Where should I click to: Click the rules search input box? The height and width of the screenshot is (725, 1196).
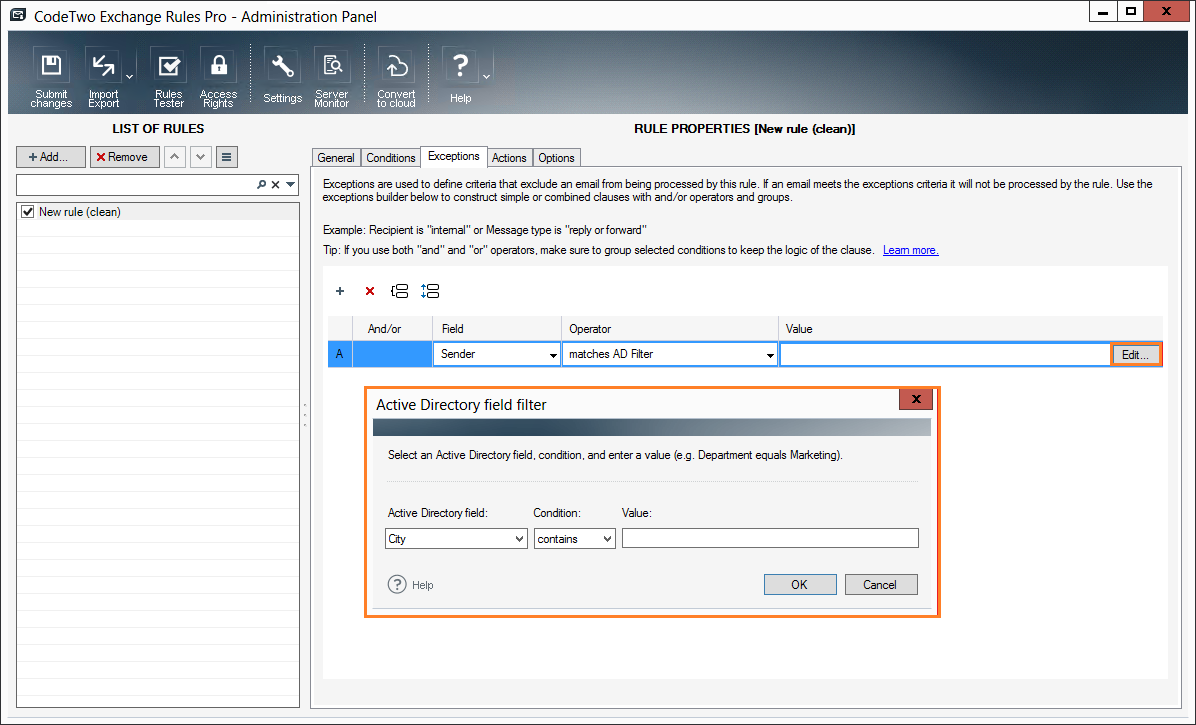(136, 184)
